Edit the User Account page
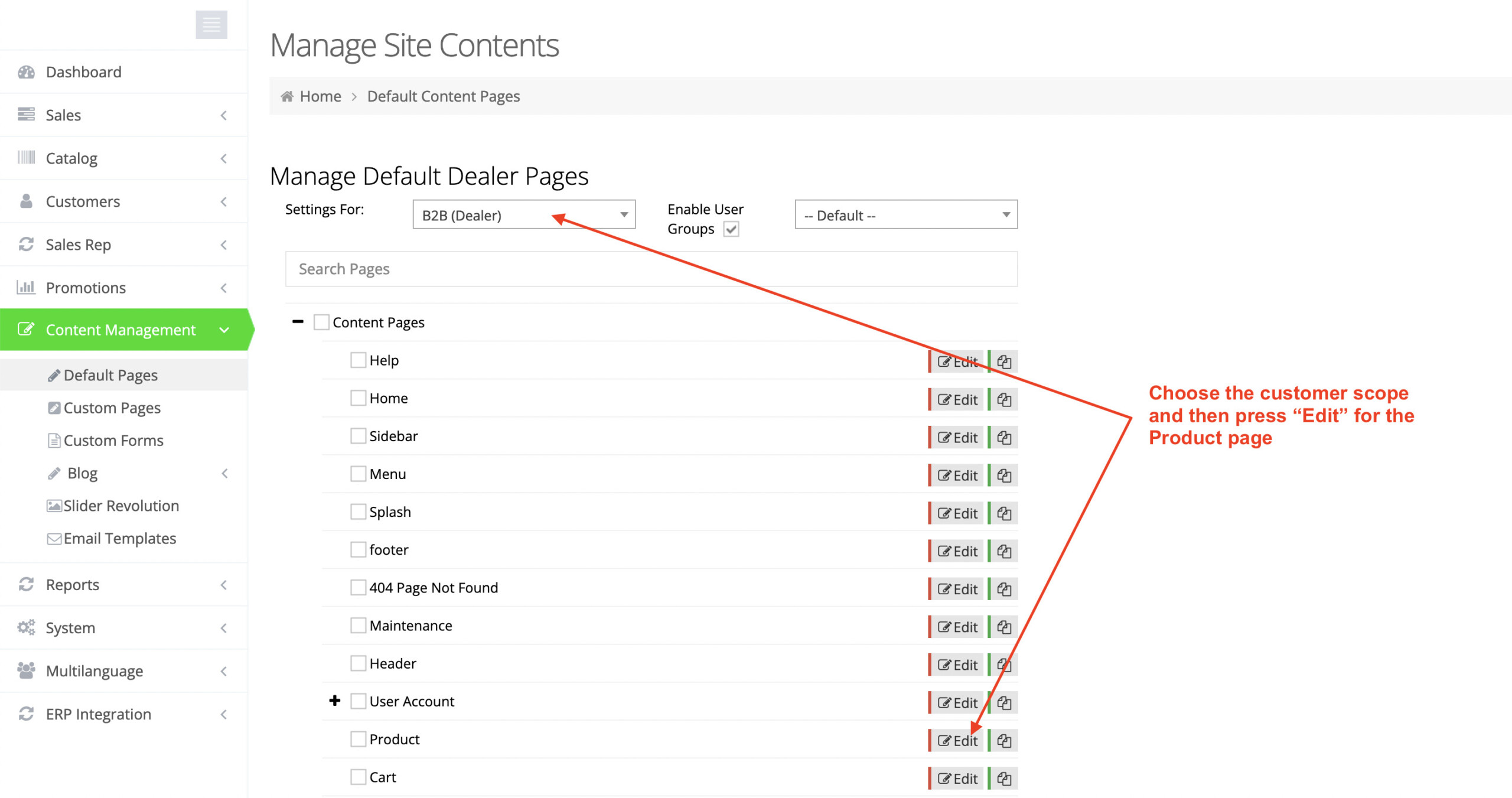 [x=956, y=702]
